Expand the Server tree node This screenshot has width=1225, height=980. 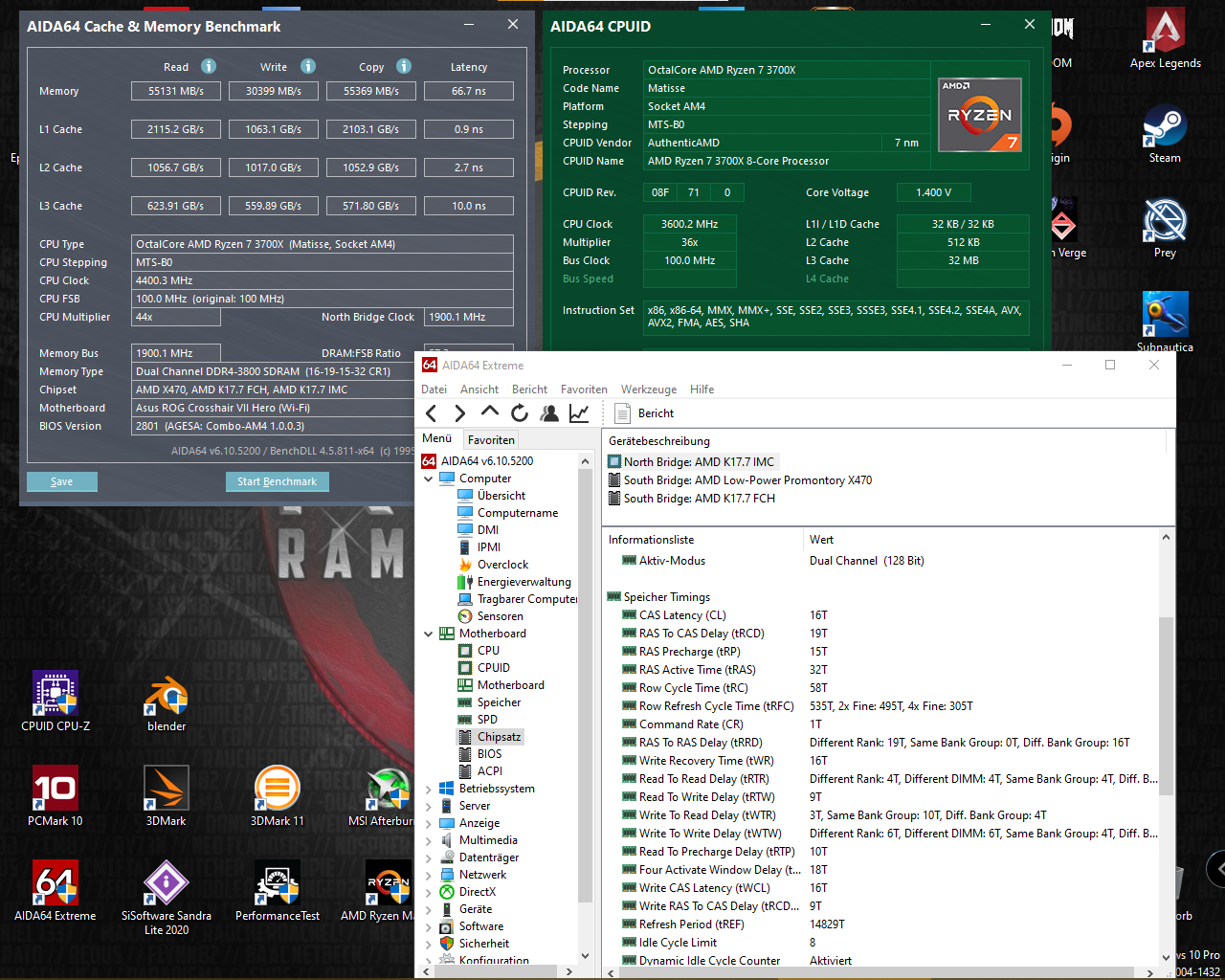[429, 806]
